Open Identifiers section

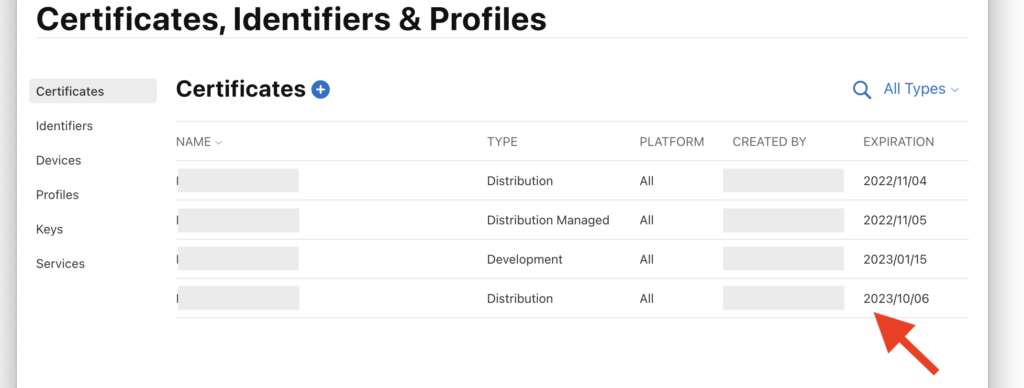[64, 125]
